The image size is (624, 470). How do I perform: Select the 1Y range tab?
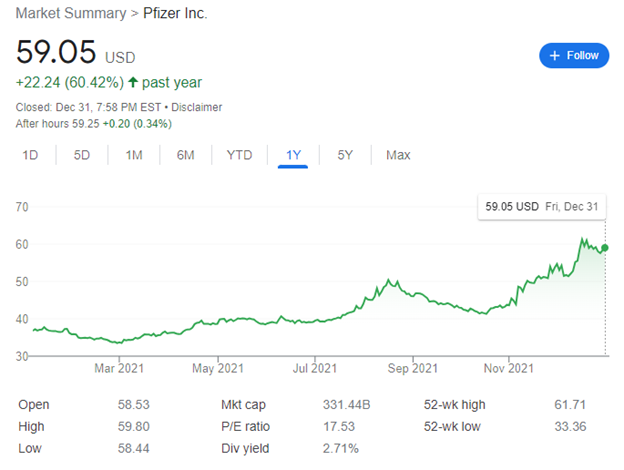[293, 155]
